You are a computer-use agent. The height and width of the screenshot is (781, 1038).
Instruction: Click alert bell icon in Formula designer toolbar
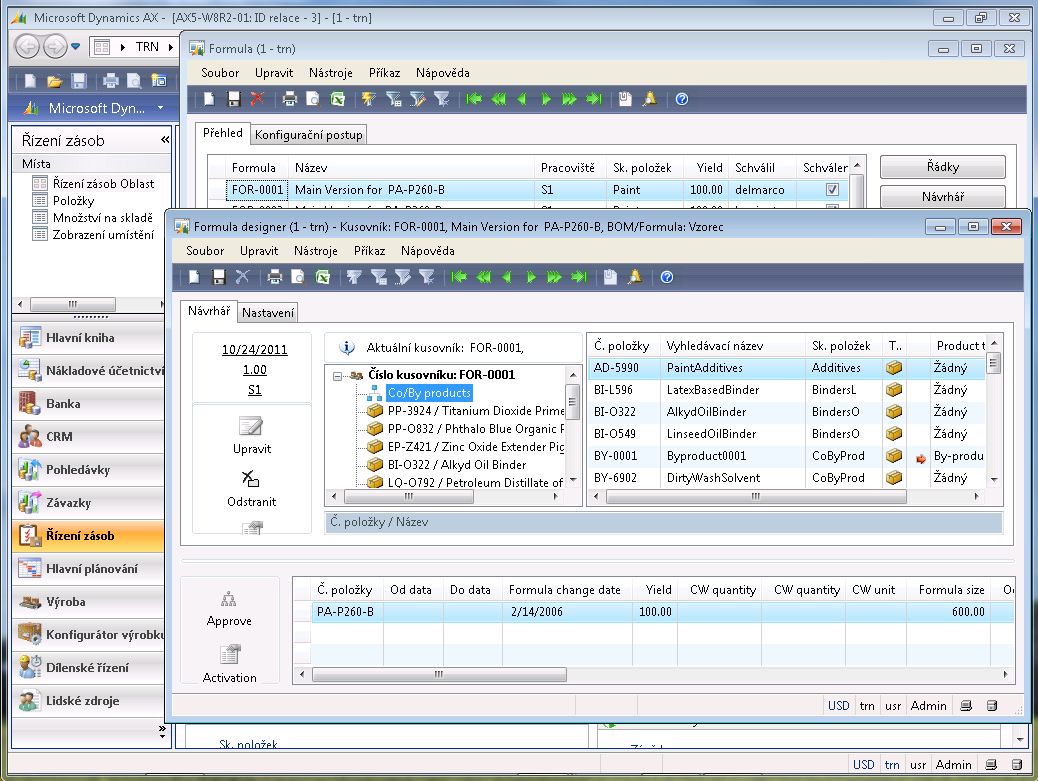[x=635, y=277]
